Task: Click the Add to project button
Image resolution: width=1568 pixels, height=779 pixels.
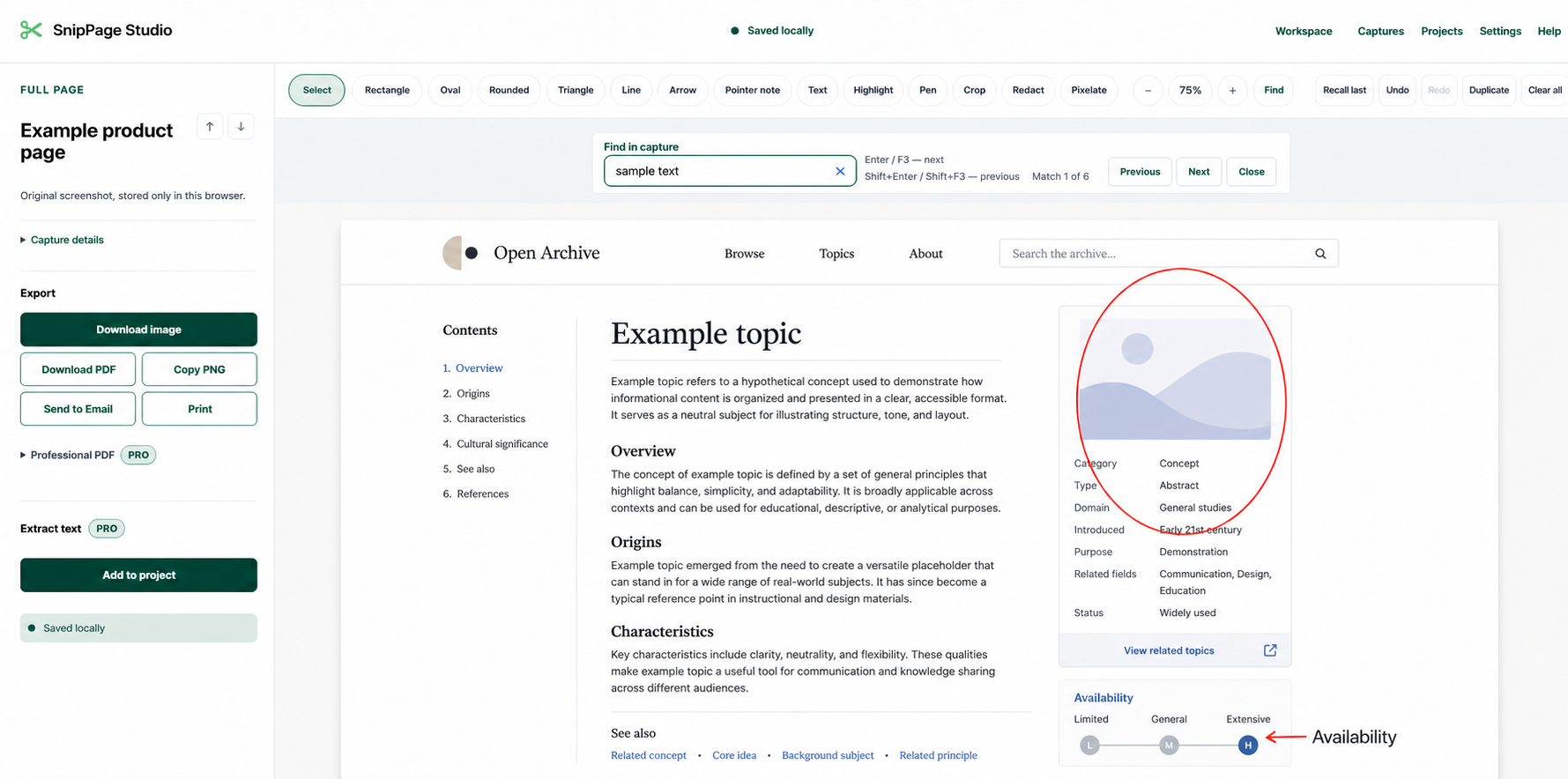Action: 138,575
